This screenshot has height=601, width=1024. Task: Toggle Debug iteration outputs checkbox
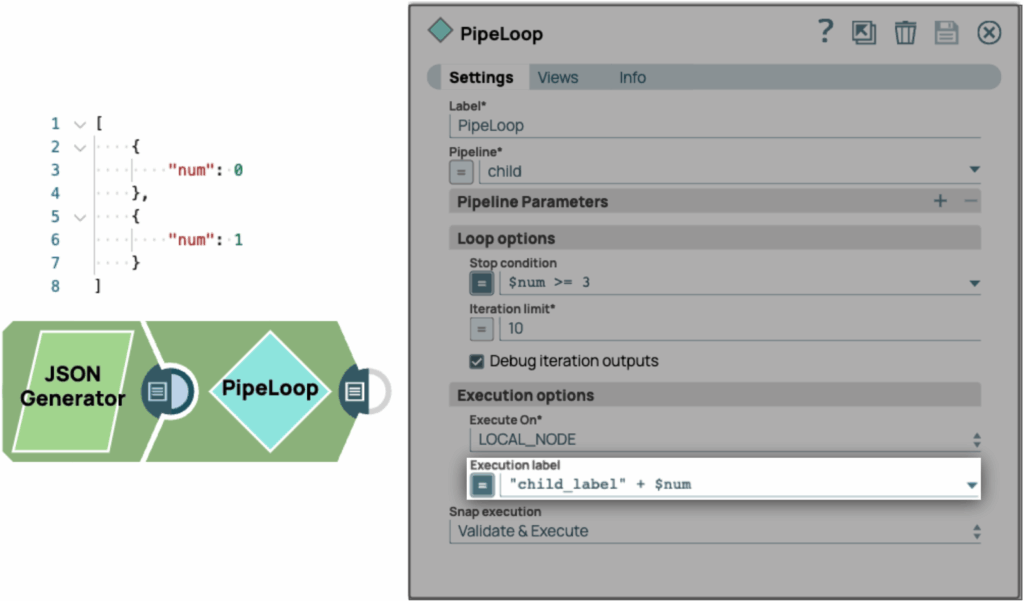click(477, 361)
